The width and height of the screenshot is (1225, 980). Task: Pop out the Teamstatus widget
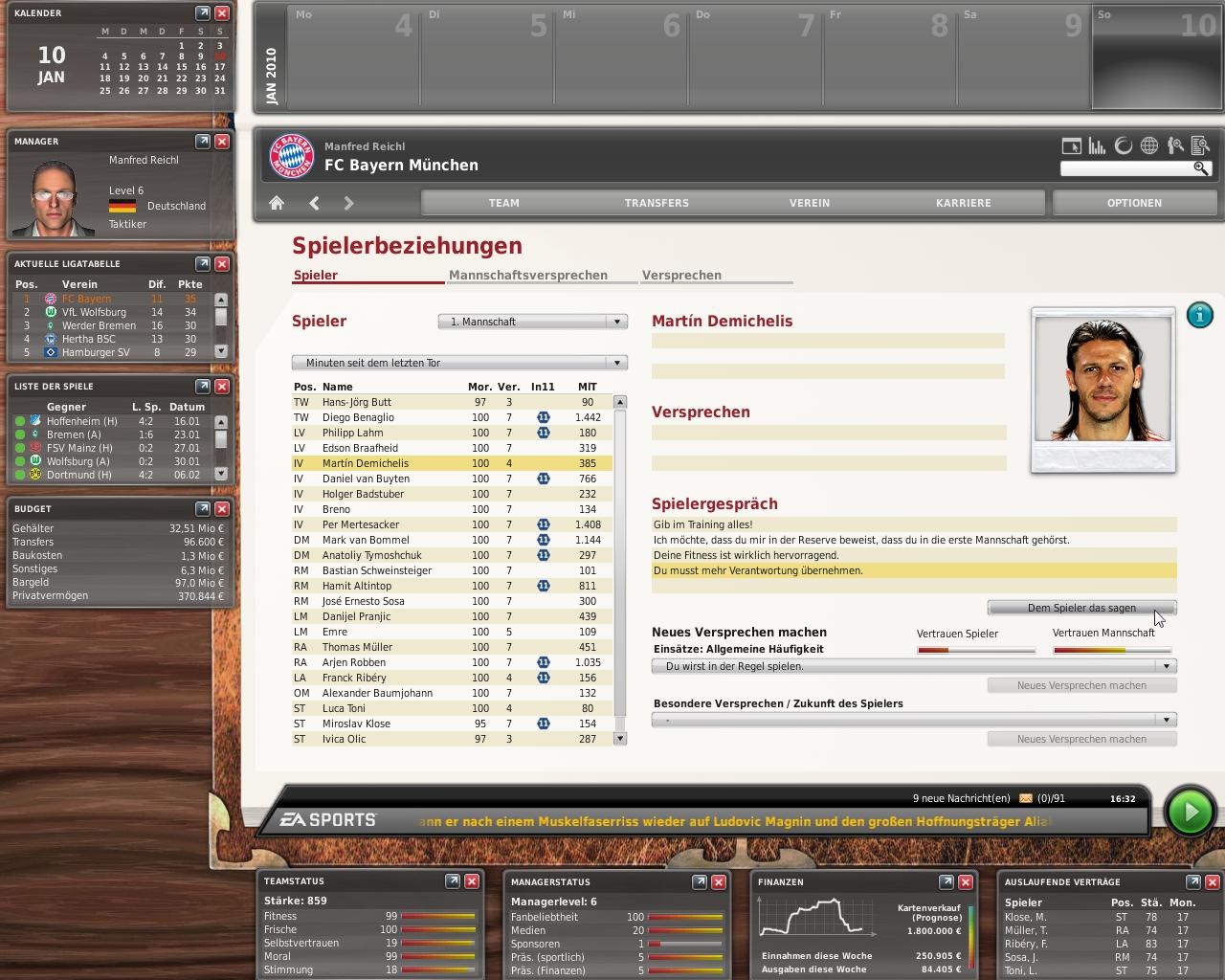pos(453,881)
